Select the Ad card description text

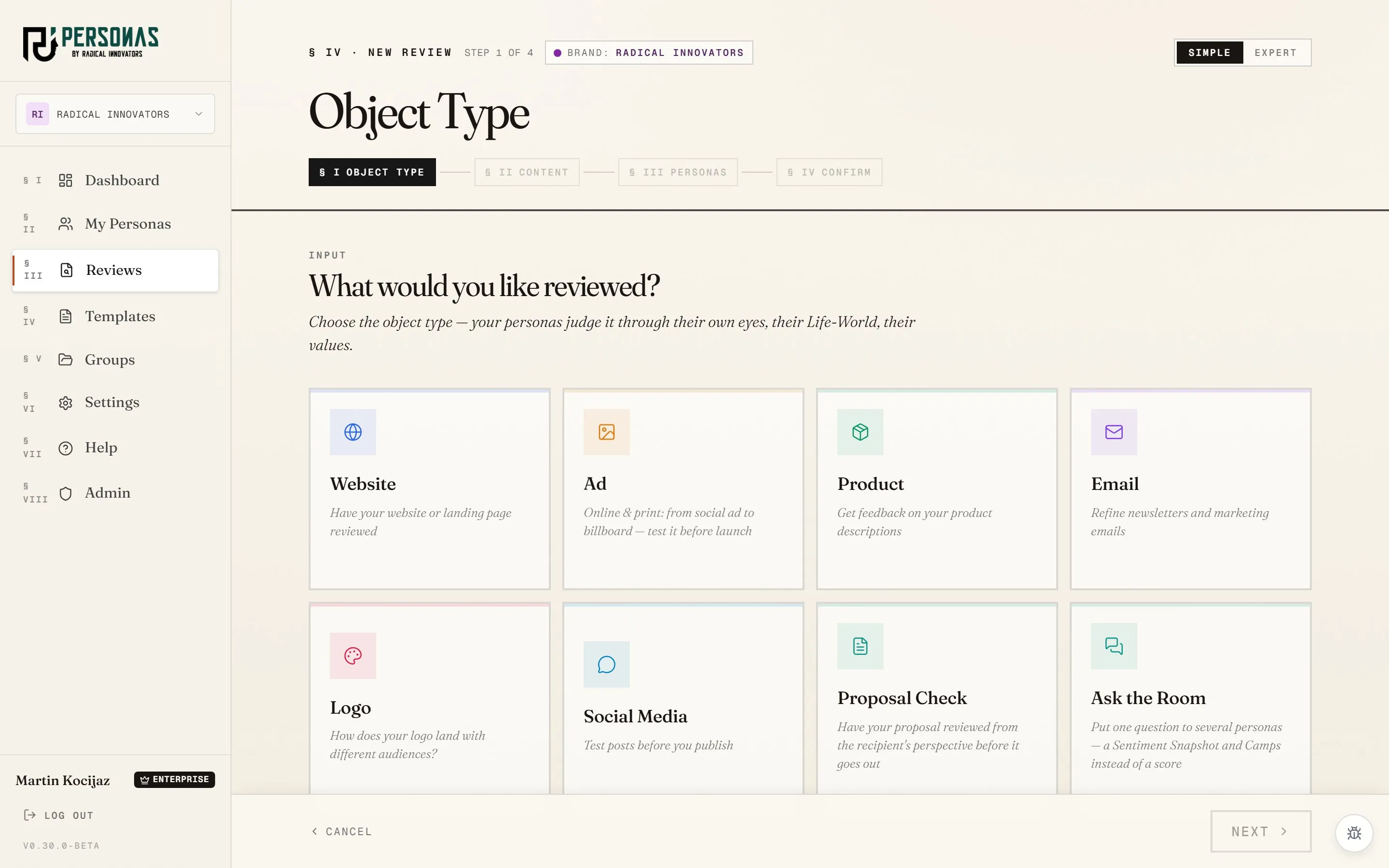click(x=669, y=522)
